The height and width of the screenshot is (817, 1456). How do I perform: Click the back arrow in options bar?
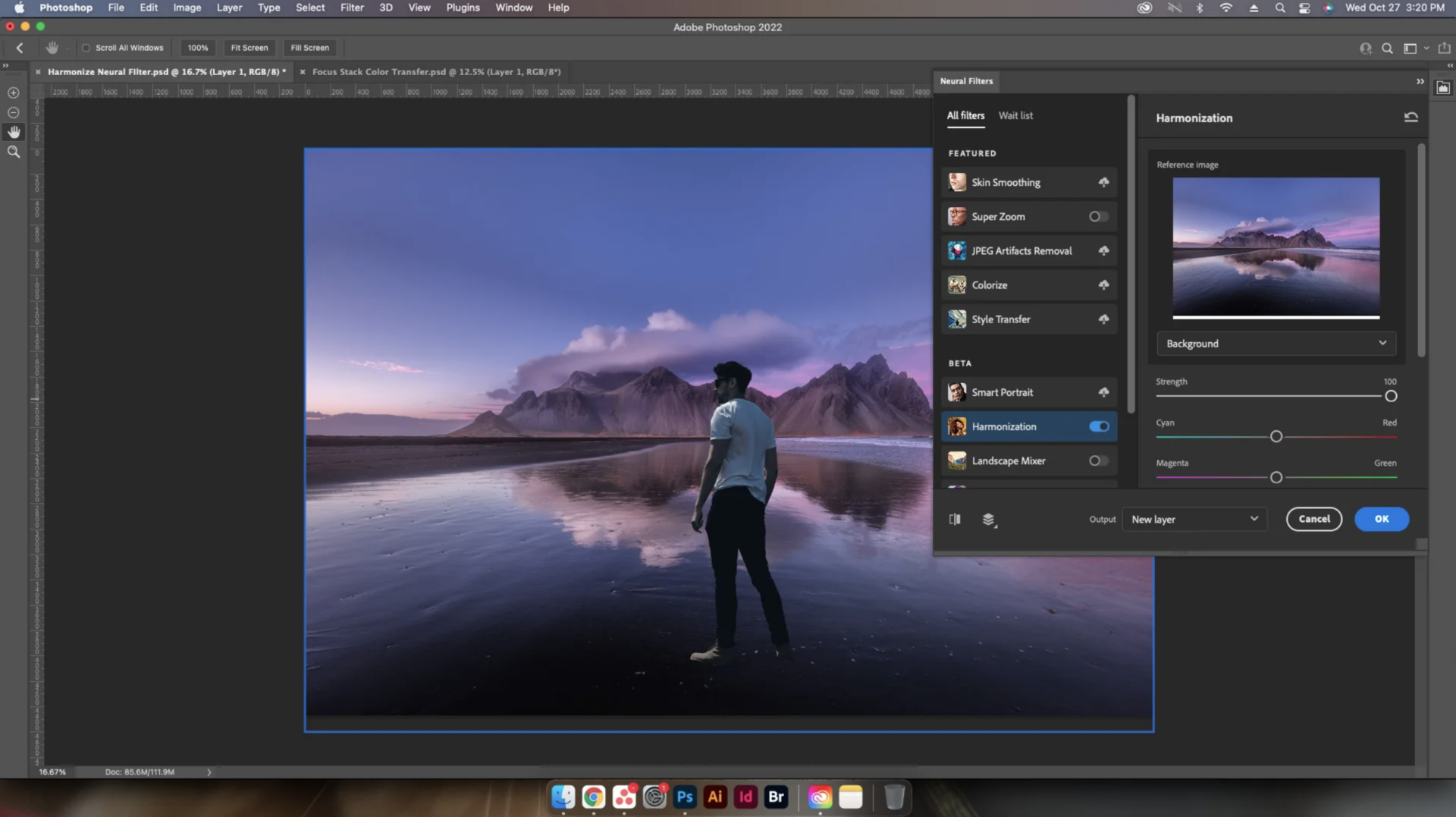click(x=20, y=48)
